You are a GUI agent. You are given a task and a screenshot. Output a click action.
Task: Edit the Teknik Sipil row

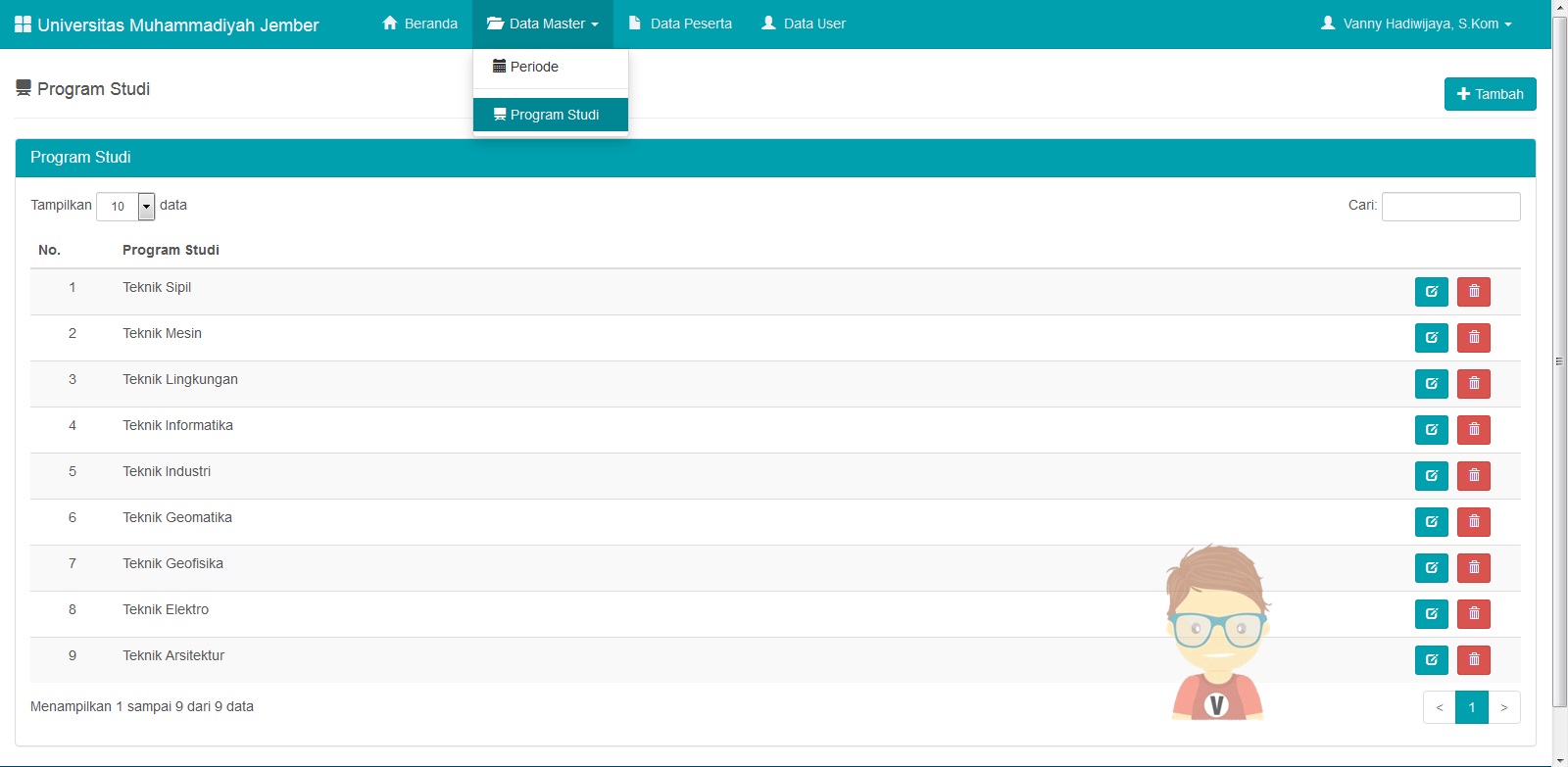(1431, 292)
